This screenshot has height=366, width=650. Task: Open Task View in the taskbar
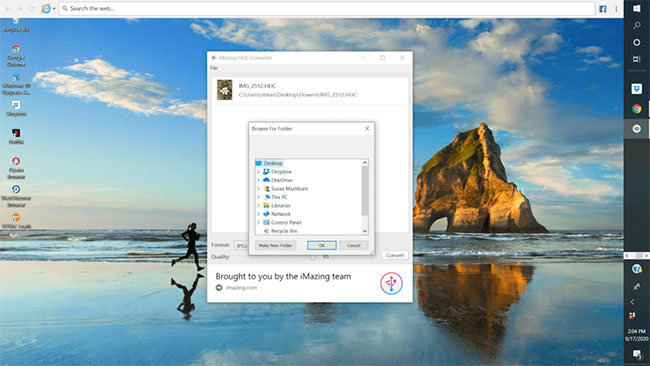tap(637, 59)
